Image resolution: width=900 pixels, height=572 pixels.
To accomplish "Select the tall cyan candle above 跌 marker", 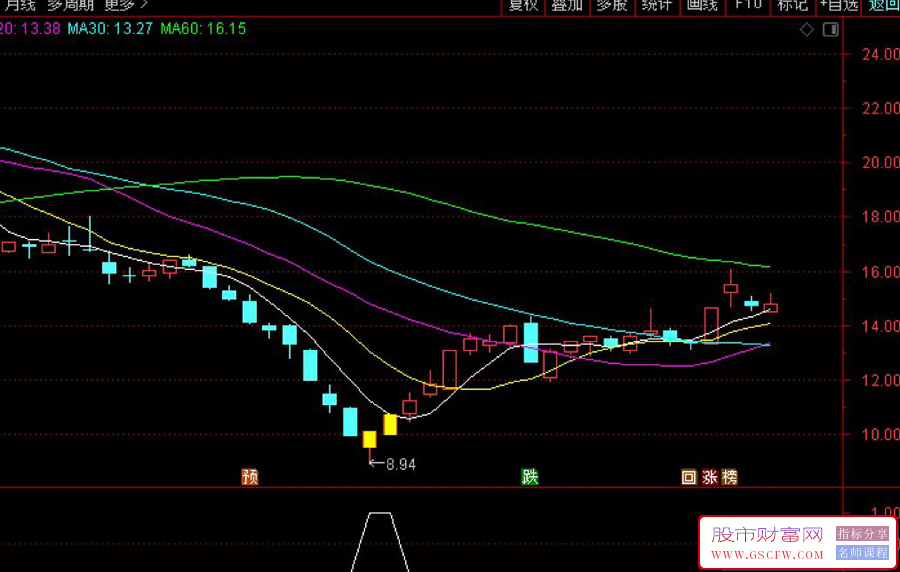I will point(531,342).
